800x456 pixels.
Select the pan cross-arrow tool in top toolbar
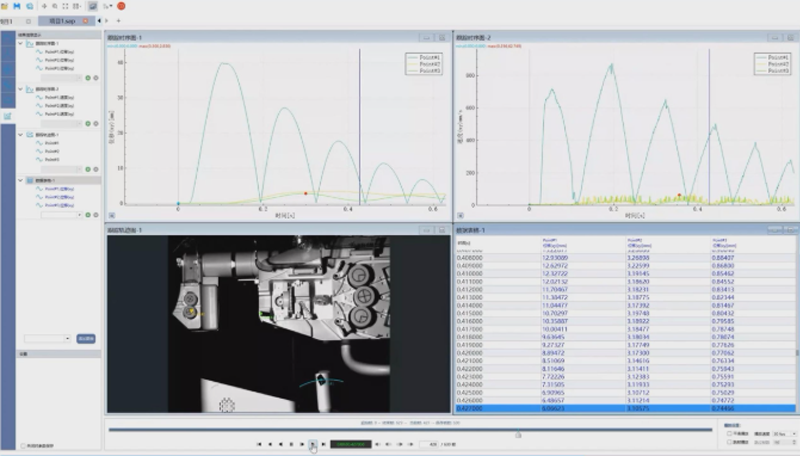[x=44, y=6]
